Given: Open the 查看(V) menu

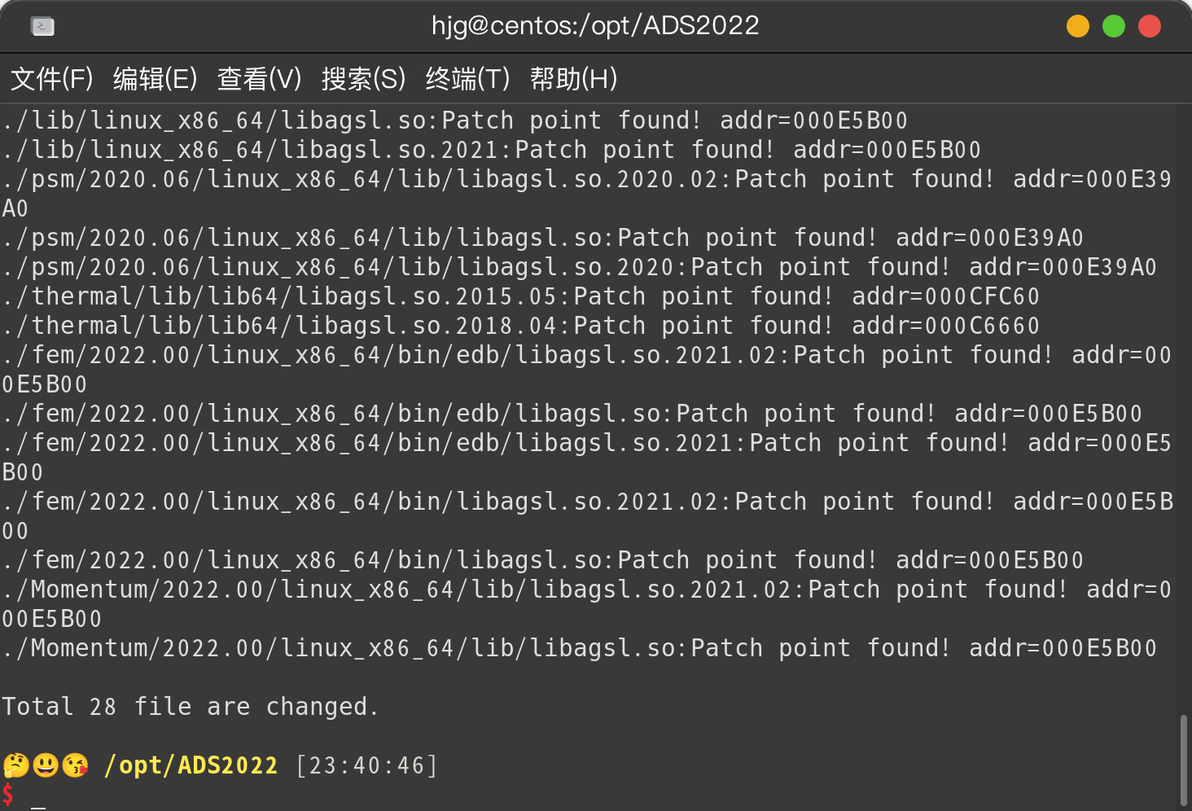Looking at the screenshot, I should (x=259, y=78).
